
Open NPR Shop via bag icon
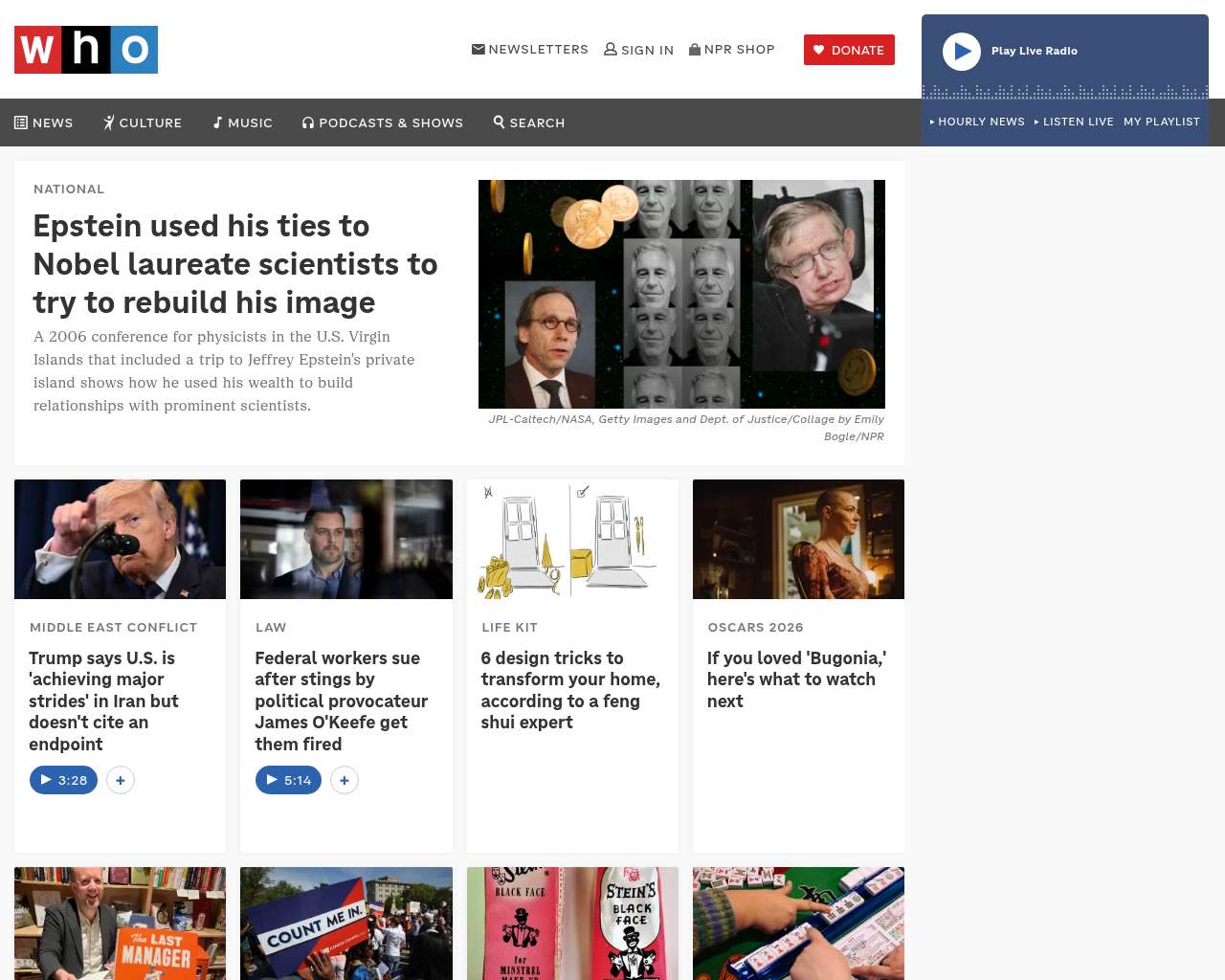(695, 49)
